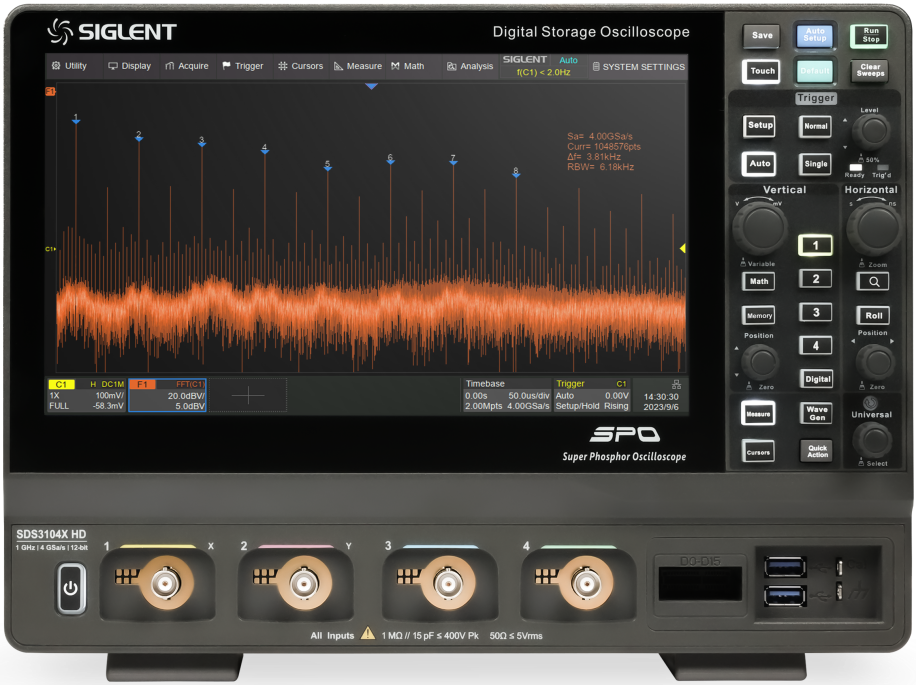Screen dimensions: 916x685
Task: Open the Timebase info box
Action: (506, 395)
